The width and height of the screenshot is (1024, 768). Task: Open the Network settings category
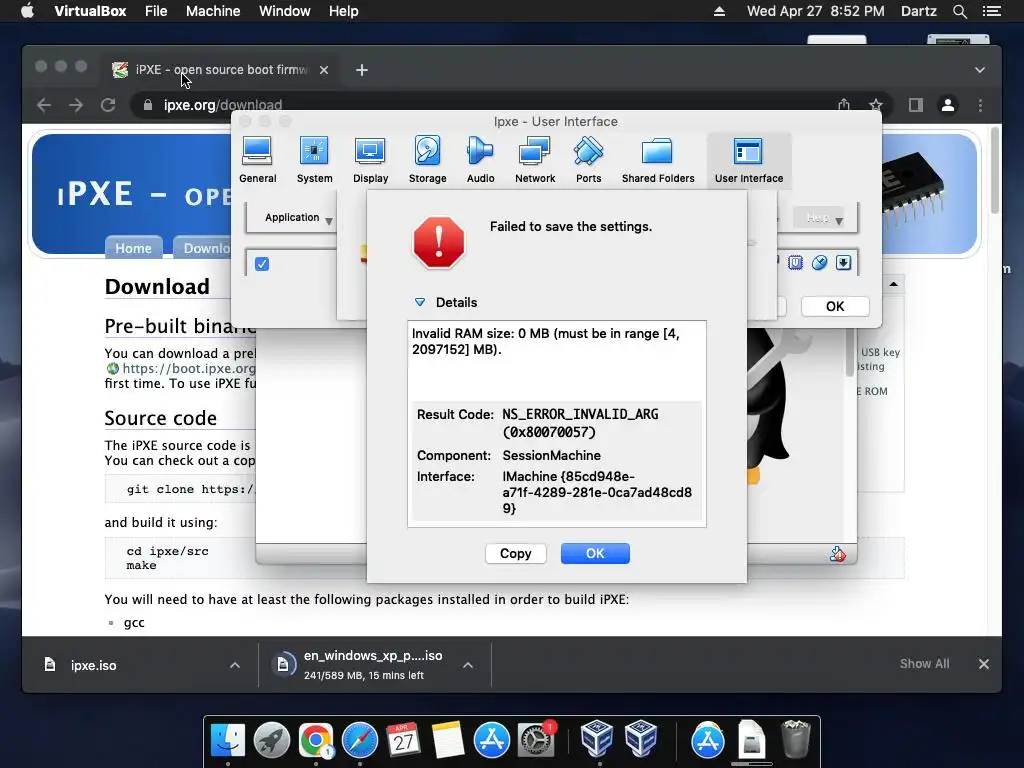[535, 160]
